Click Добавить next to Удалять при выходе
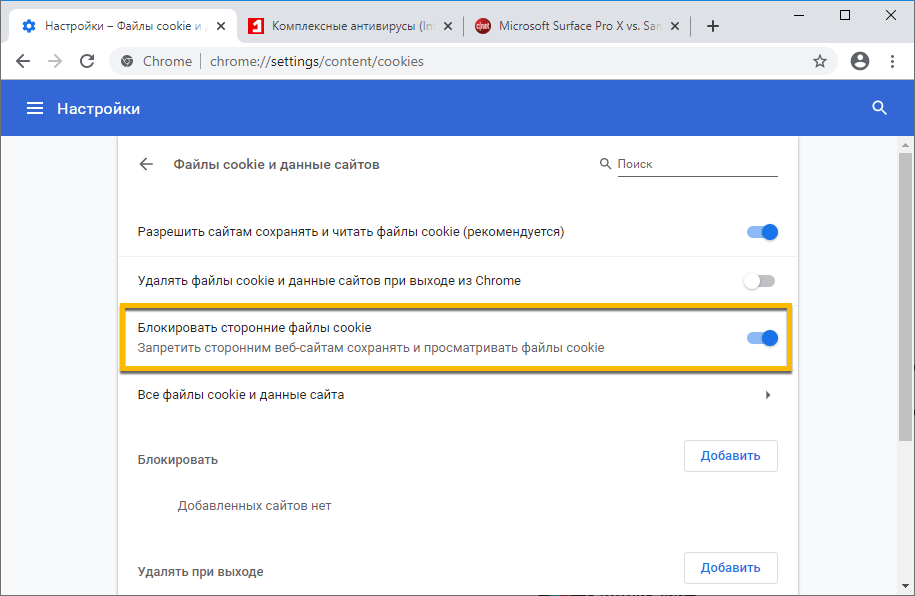The image size is (915, 596). click(x=730, y=567)
